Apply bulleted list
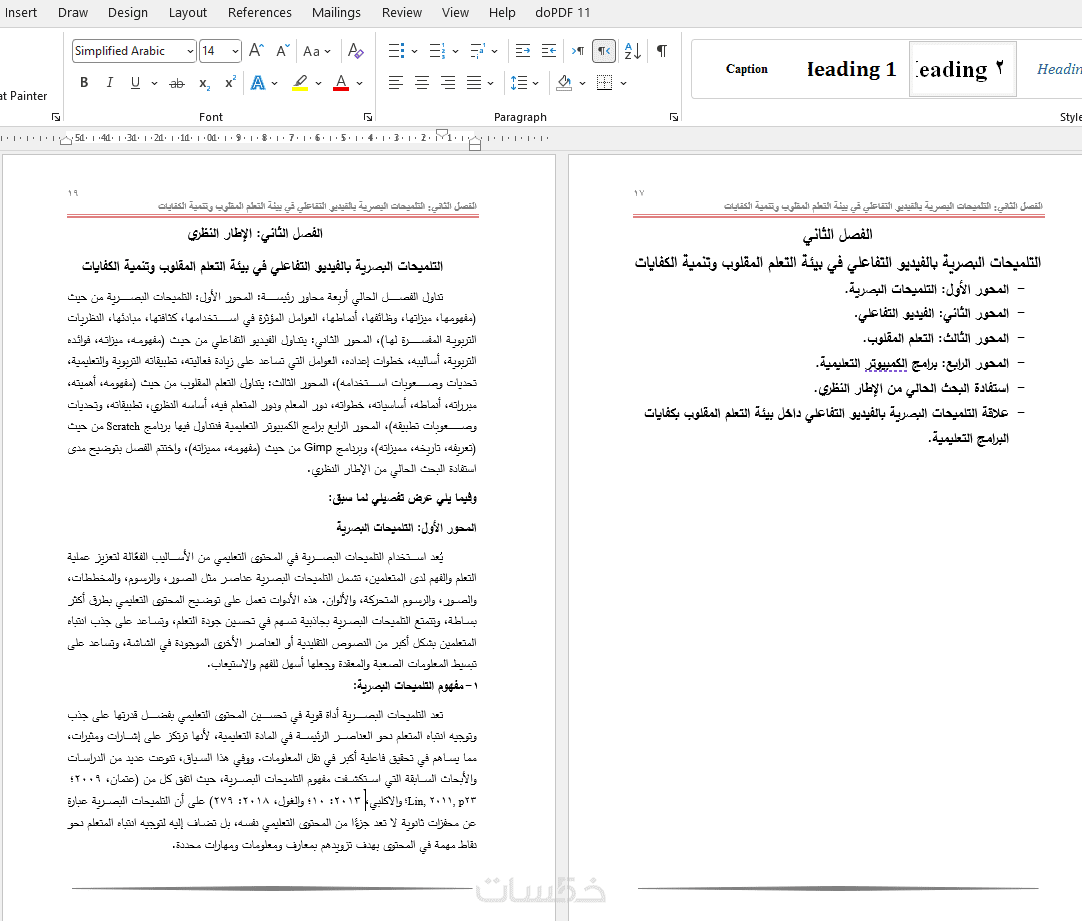This screenshot has width=1082, height=921. [396, 50]
